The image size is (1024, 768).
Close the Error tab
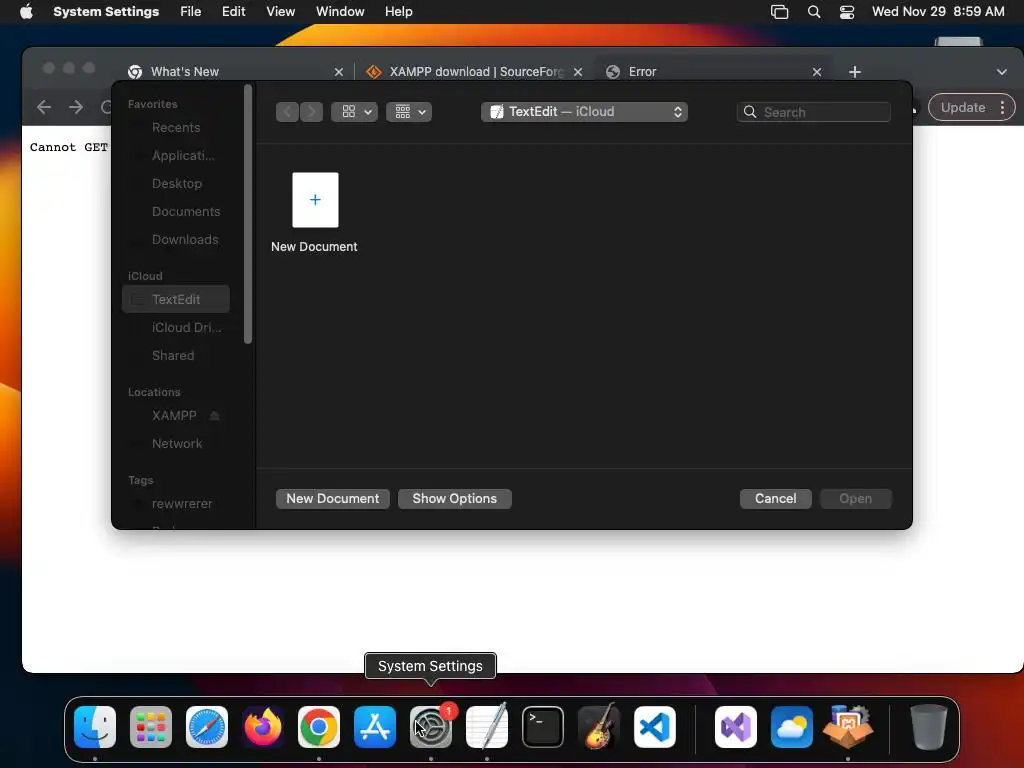click(x=817, y=72)
